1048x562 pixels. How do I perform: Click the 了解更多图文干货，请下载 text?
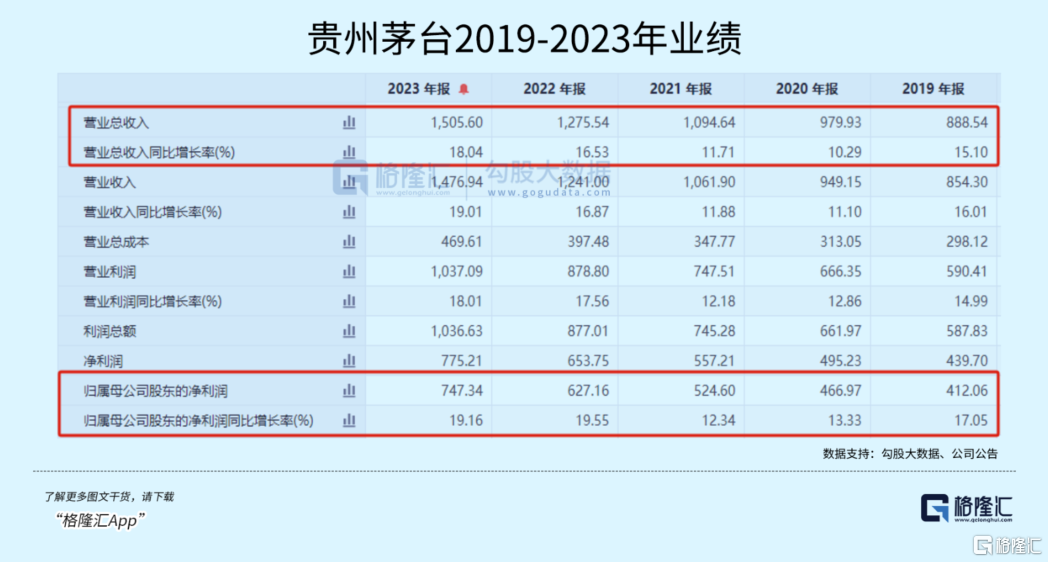(x=109, y=497)
